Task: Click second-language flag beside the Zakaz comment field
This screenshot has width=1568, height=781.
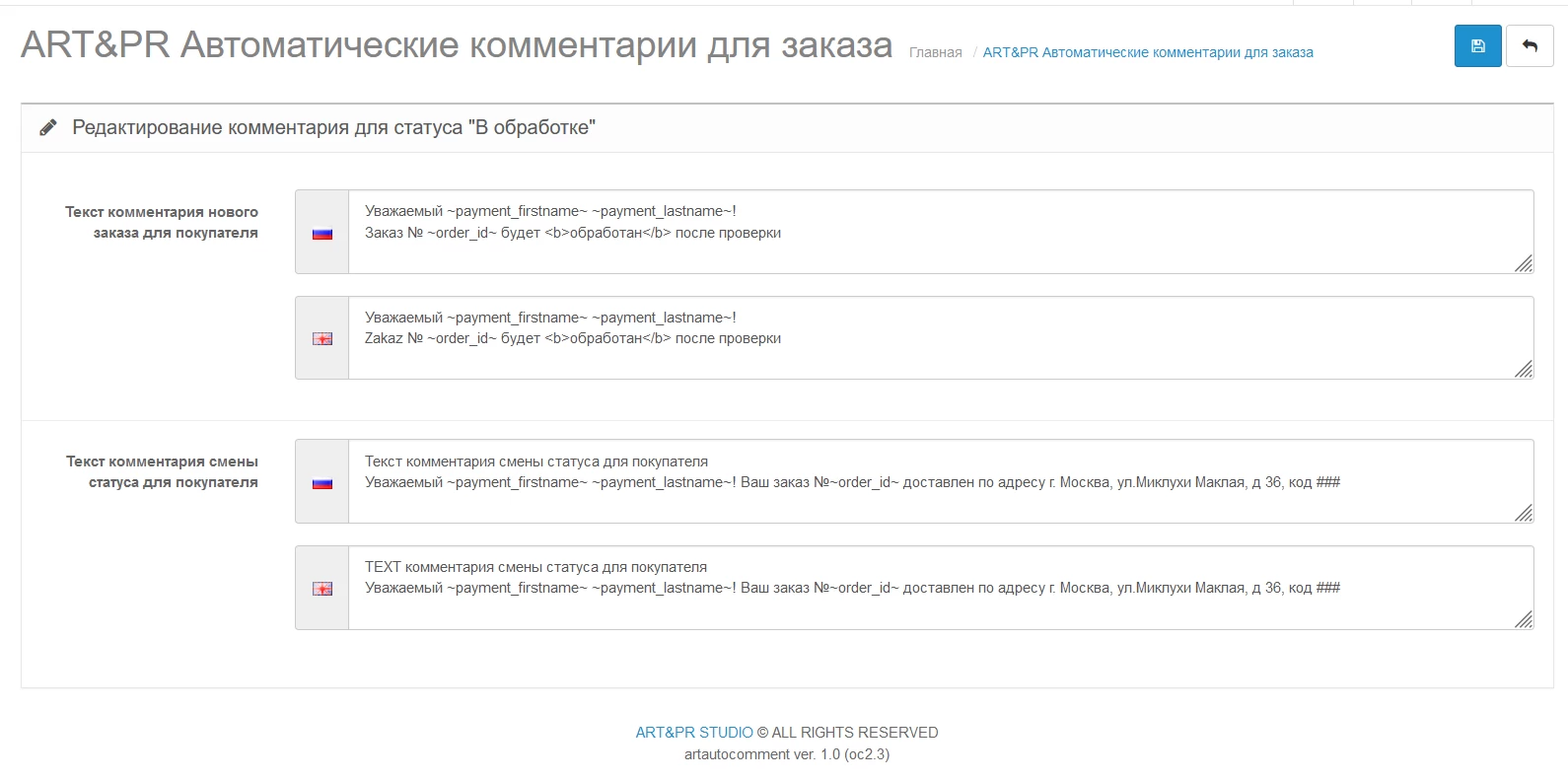Action: (322, 338)
